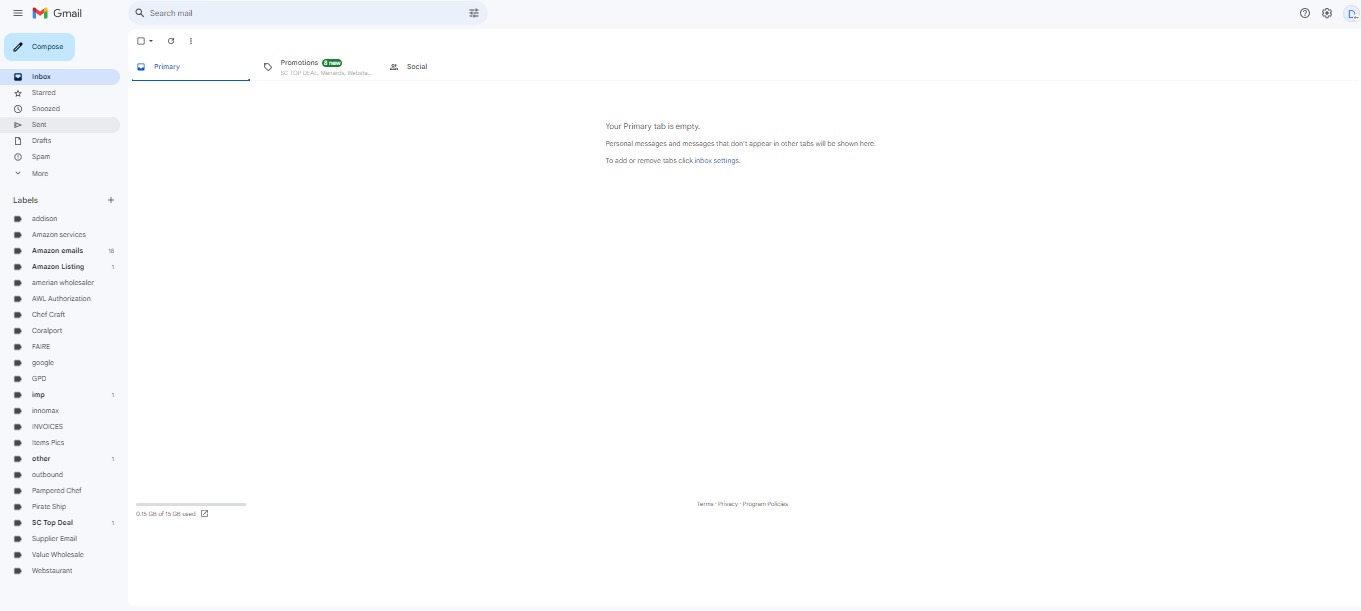Open the Snoozed folder
1361x611 pixels.
[x=60, y=109]
